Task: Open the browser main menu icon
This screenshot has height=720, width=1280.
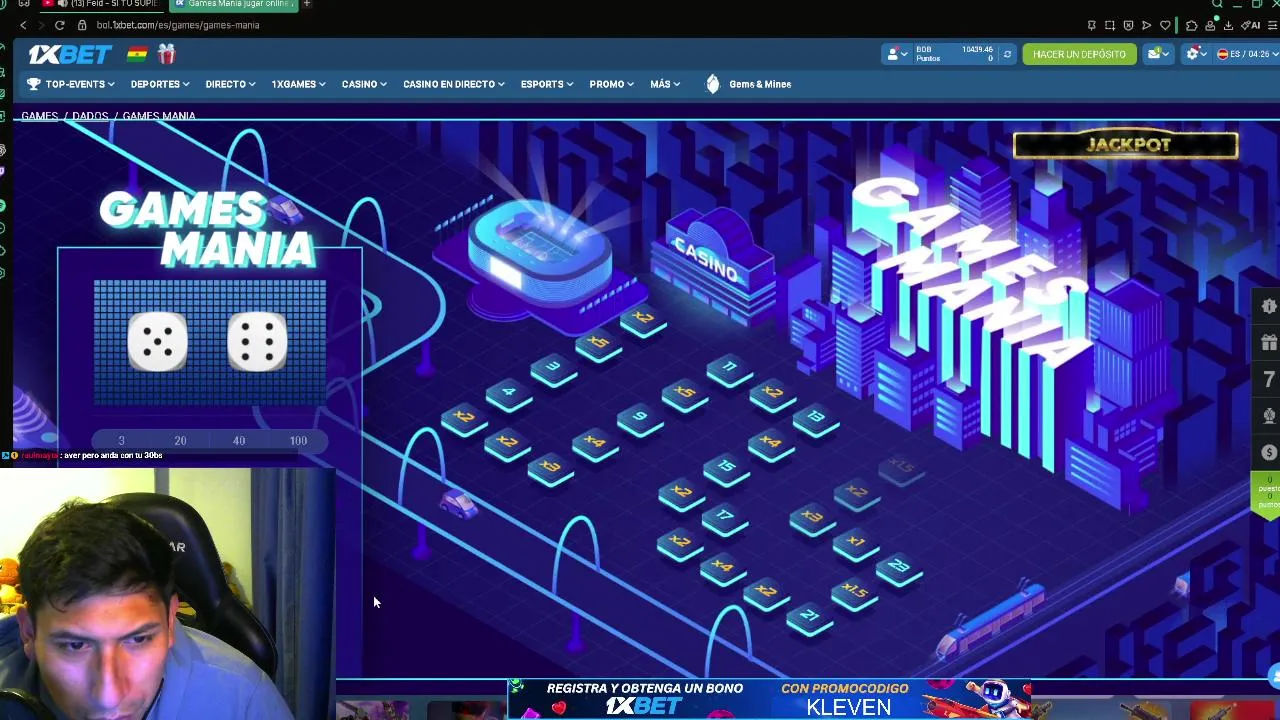Action: point(1272,25)
